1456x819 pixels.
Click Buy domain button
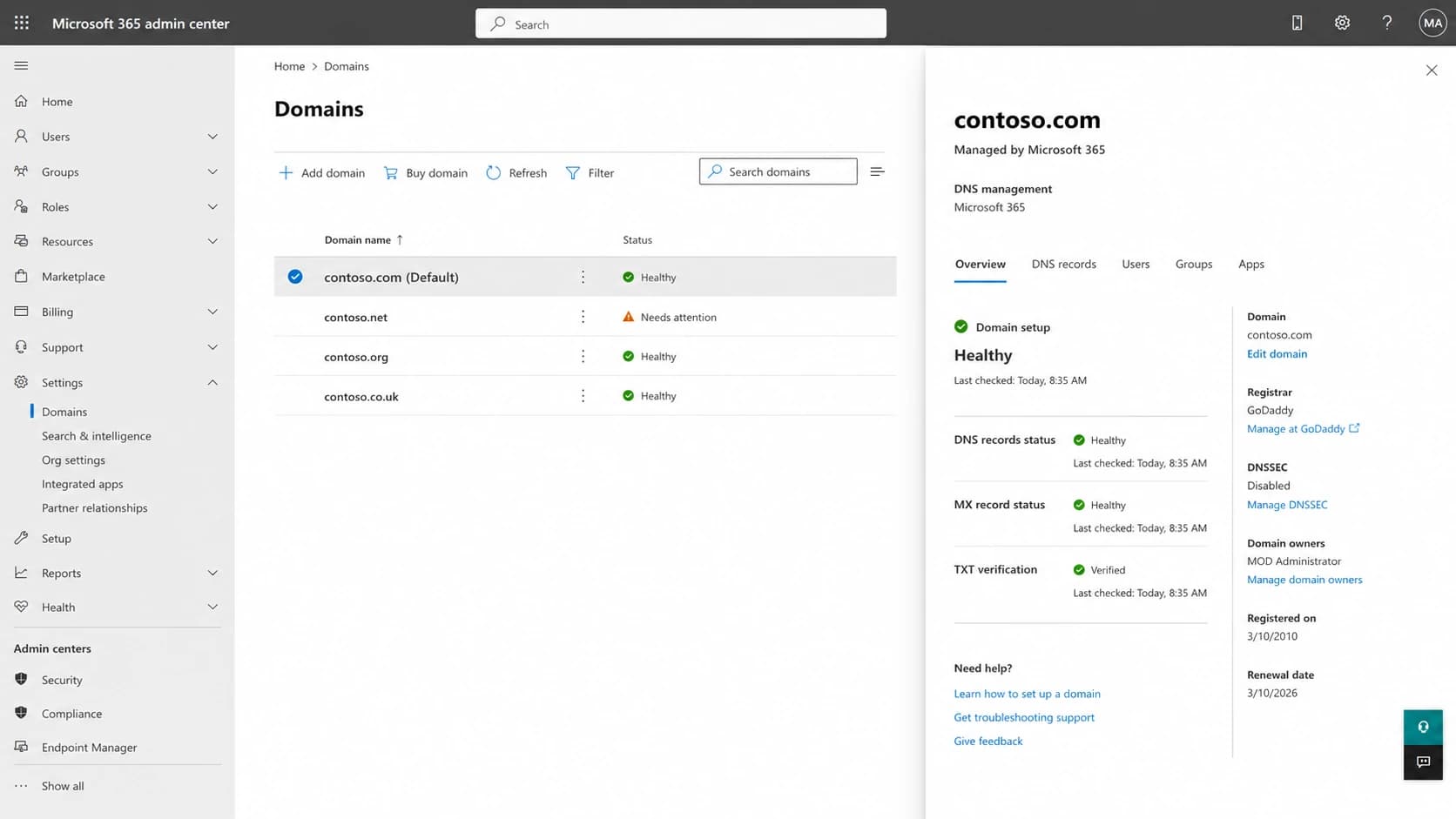(426, 172)
